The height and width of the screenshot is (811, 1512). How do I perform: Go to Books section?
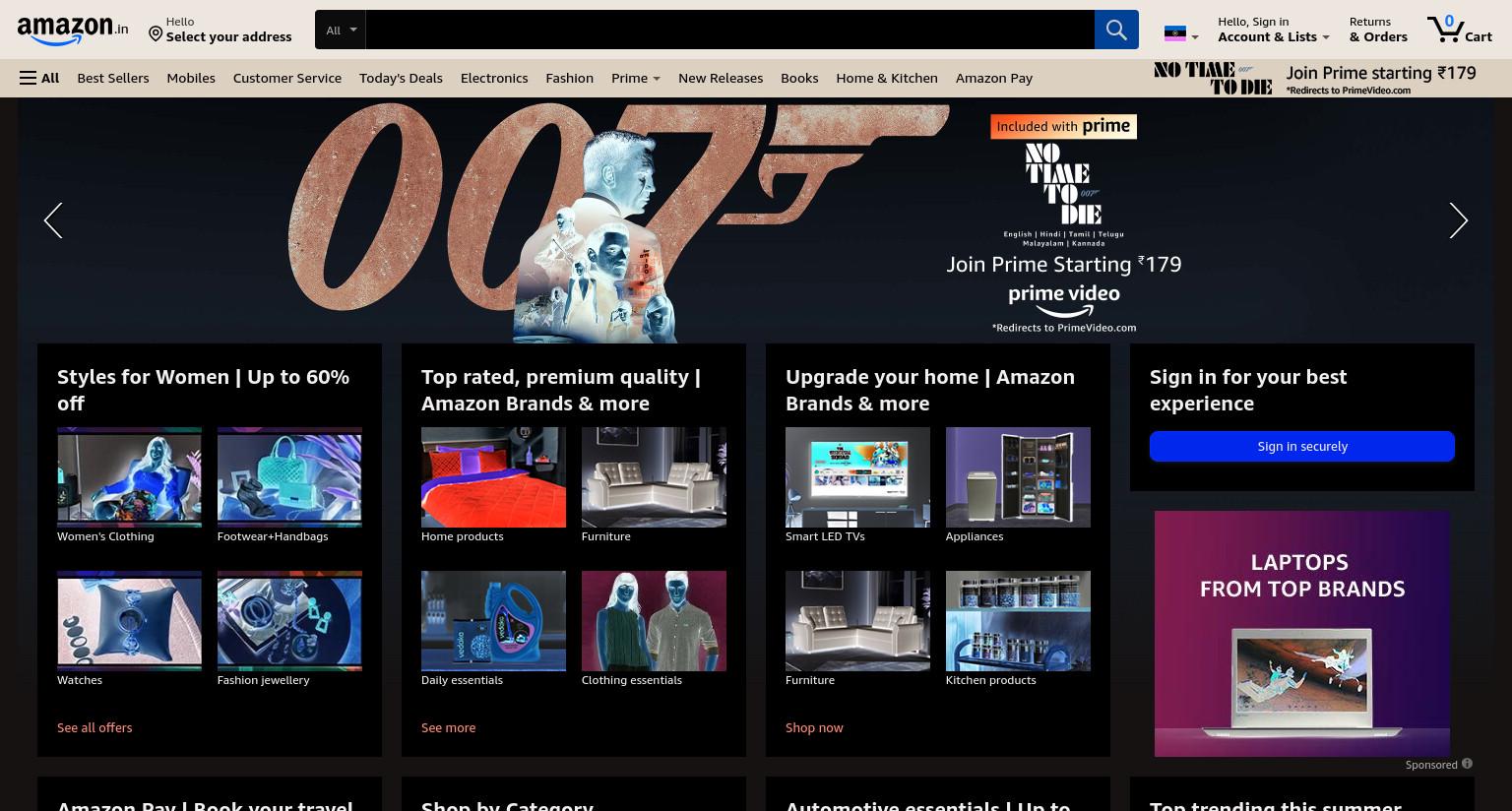799,78
